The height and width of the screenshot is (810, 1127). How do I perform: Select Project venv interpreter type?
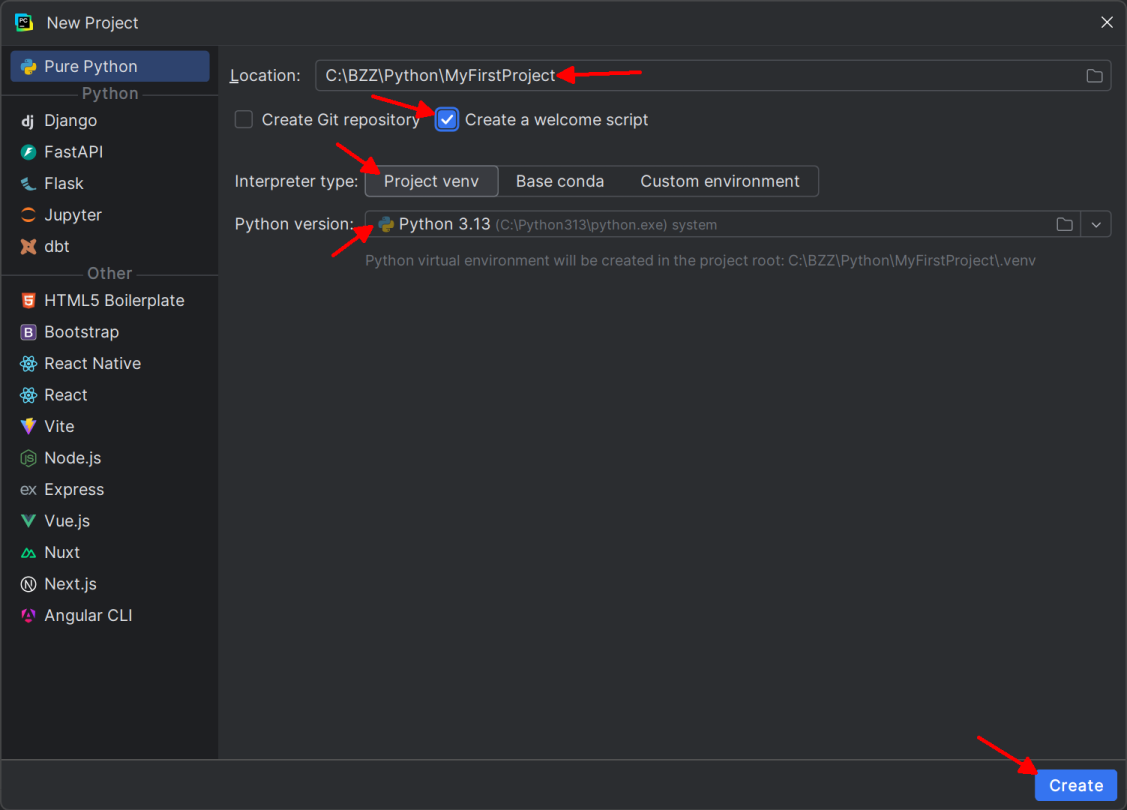click(x=431, y=181)
